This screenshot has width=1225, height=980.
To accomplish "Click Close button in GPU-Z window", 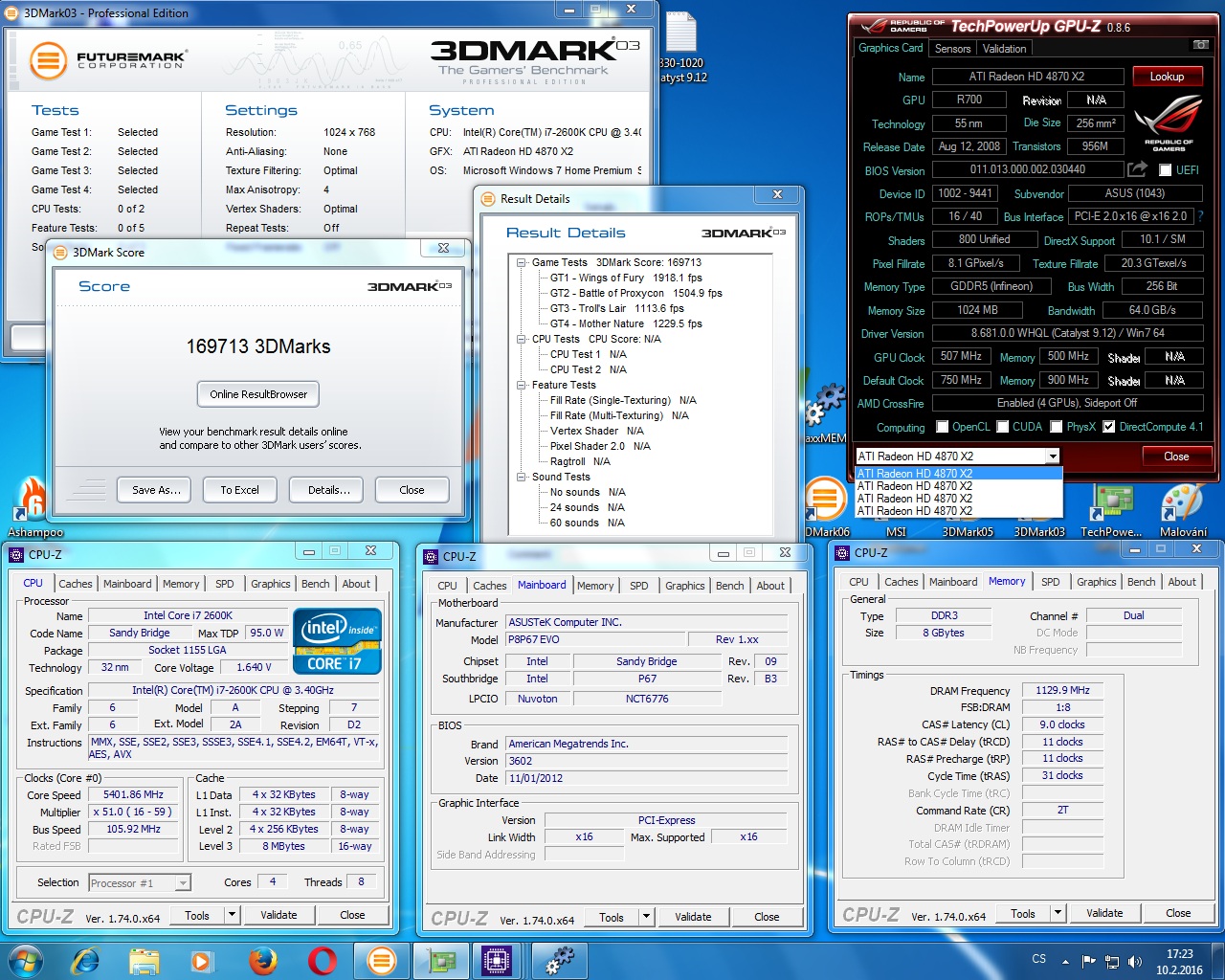I will (x=1176, y=457).
